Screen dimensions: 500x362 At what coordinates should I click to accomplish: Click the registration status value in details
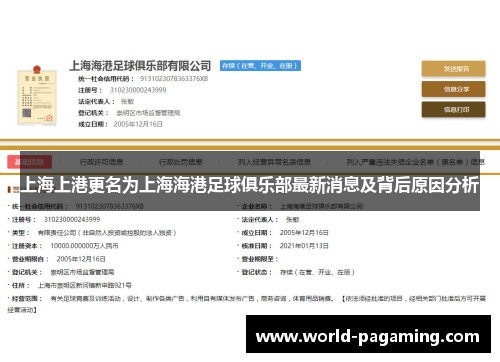[x=317, y=272]
